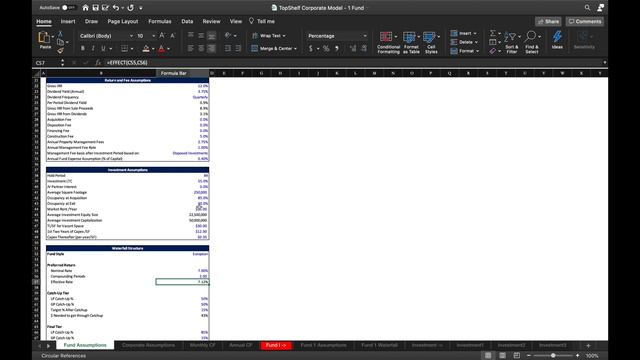
Task: Toggle Bold formatting
Action: [x=82, y=49]
